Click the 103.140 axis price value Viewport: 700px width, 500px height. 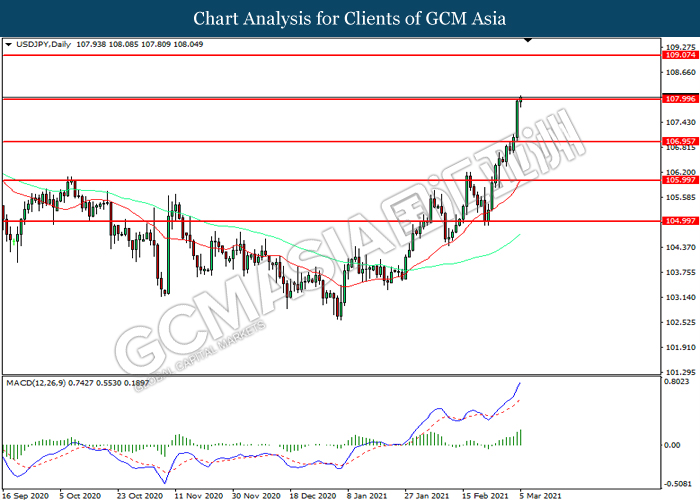pos(680,297)
